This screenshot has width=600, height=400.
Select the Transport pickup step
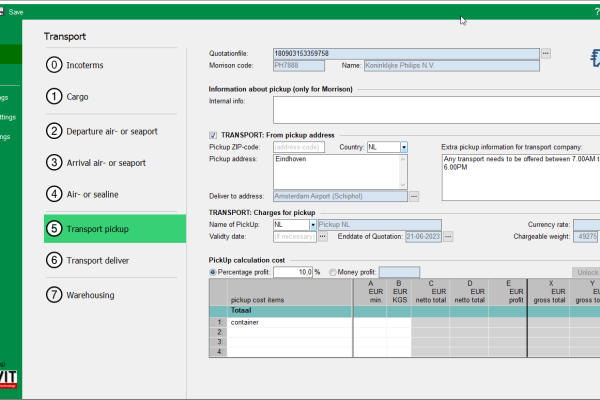pyautogui.click(x=115, y=229)
